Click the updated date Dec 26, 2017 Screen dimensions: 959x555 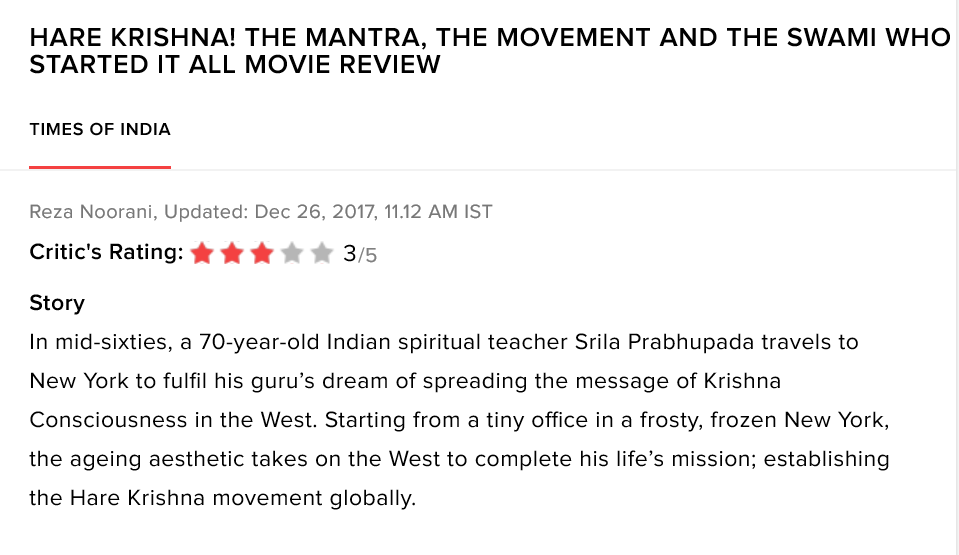click(314, 212)
